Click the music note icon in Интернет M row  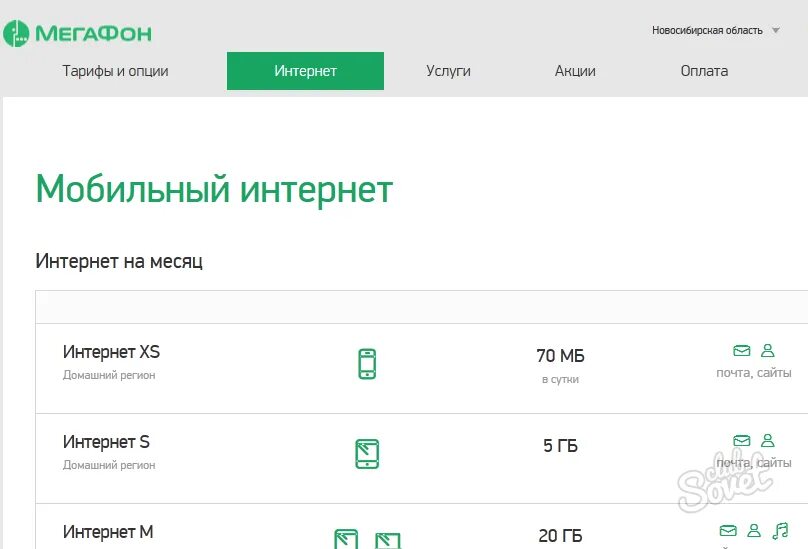pos(780,530)
